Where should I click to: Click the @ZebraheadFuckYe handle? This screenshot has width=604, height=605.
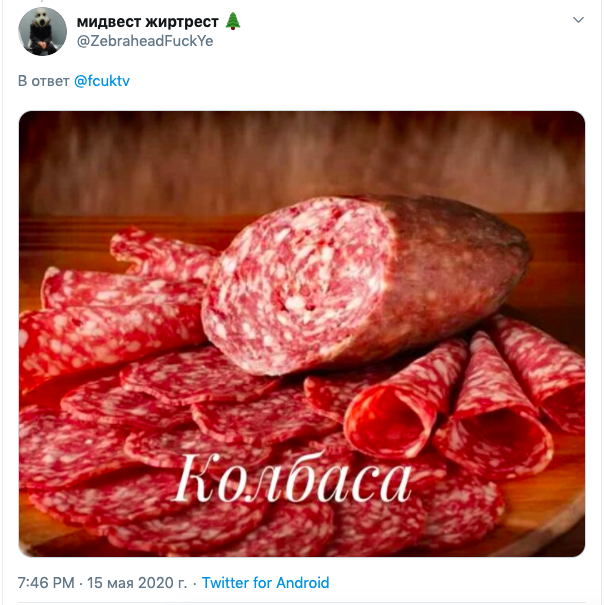144,41
